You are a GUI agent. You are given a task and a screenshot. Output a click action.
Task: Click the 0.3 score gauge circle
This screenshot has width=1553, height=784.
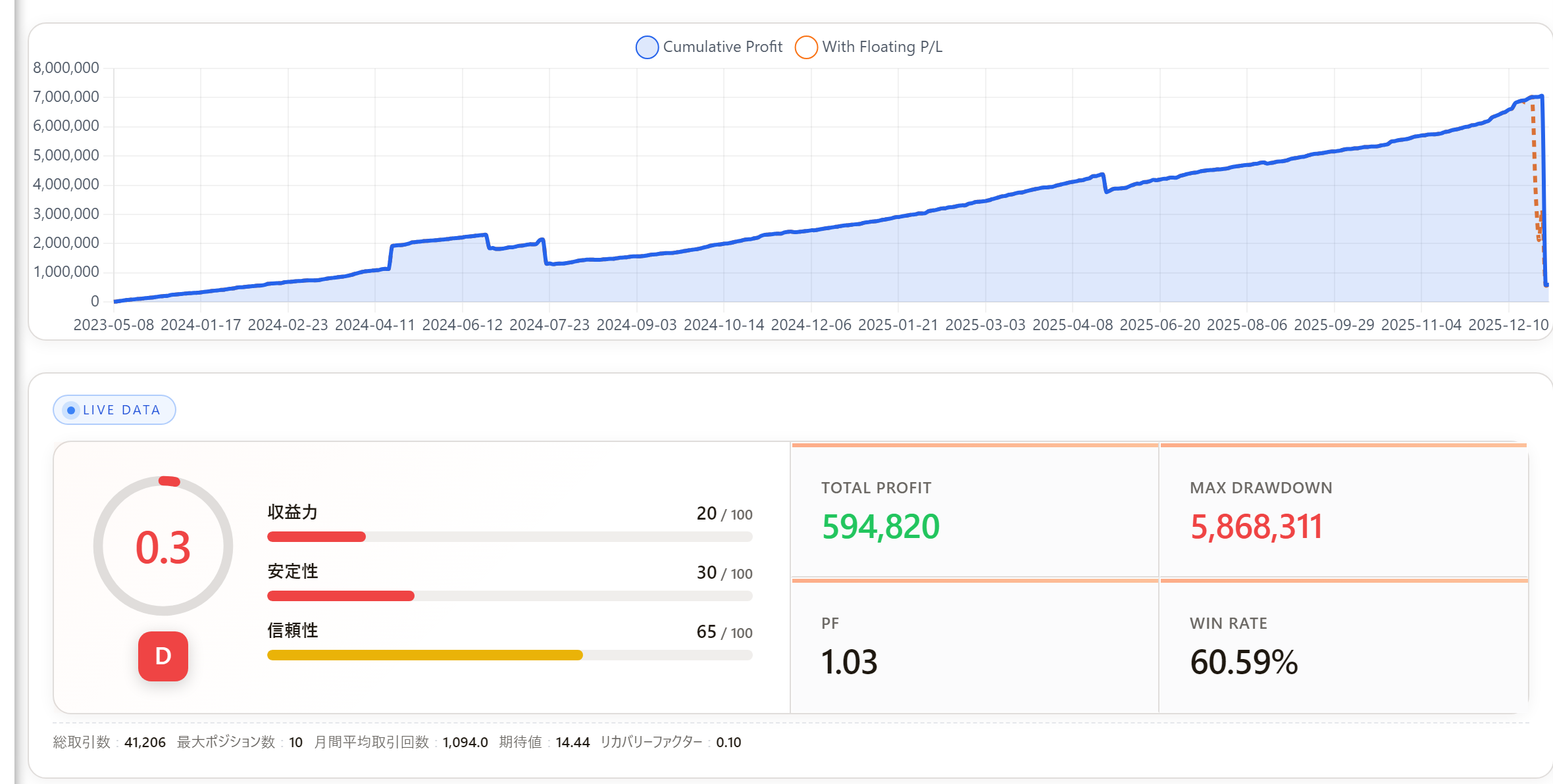pos(163,546)
